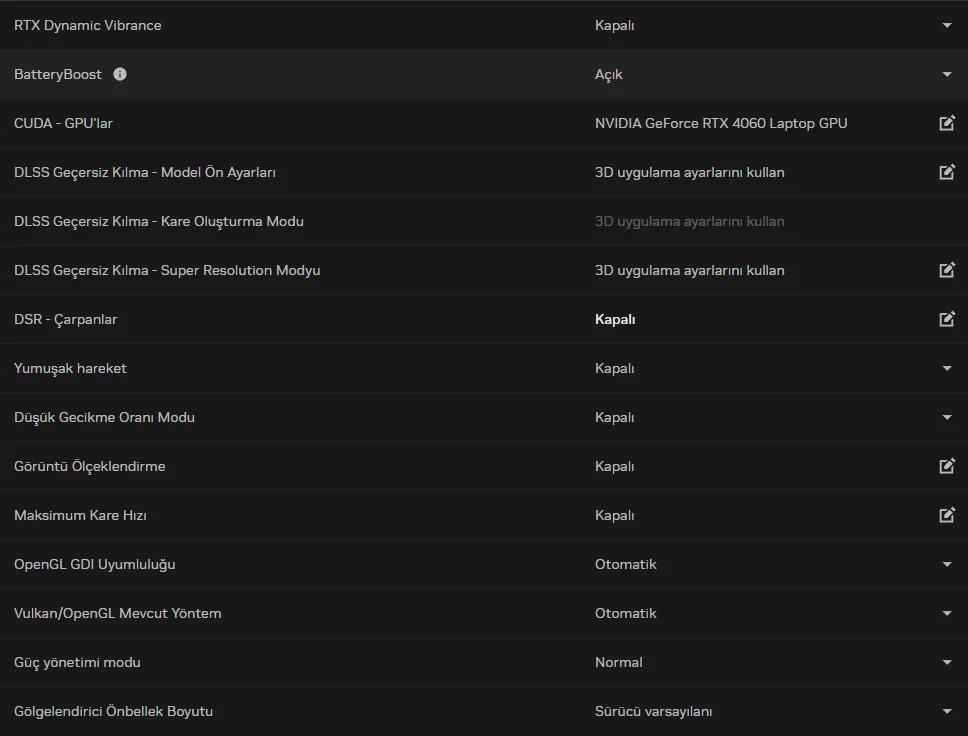Screen dimensions: 968x736
Task: Click the Sürücü varsayılanı value
Action: [x=653, y=711]
